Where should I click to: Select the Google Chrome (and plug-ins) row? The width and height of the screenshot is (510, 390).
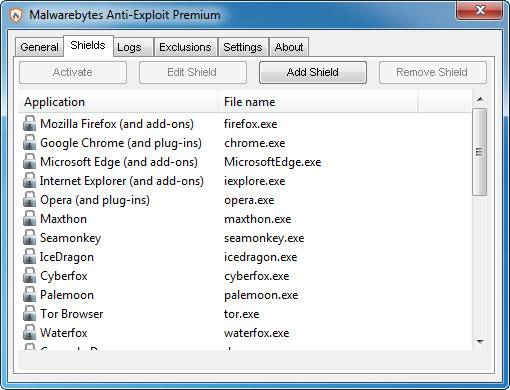coord(245,143)
